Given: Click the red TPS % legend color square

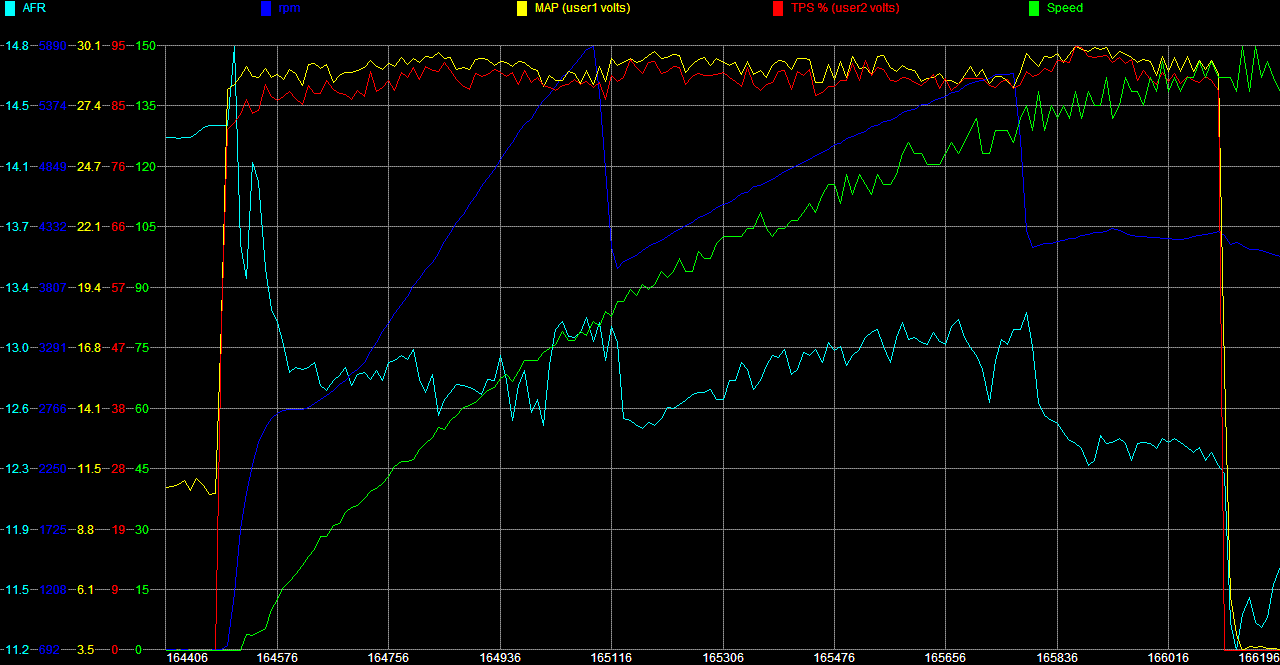Looking at the screenshot, I should [777, 9].
